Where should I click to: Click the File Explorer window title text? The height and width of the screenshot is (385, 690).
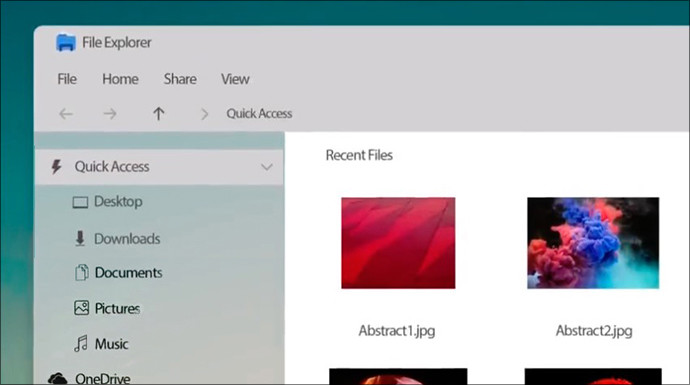coord(117,43)
